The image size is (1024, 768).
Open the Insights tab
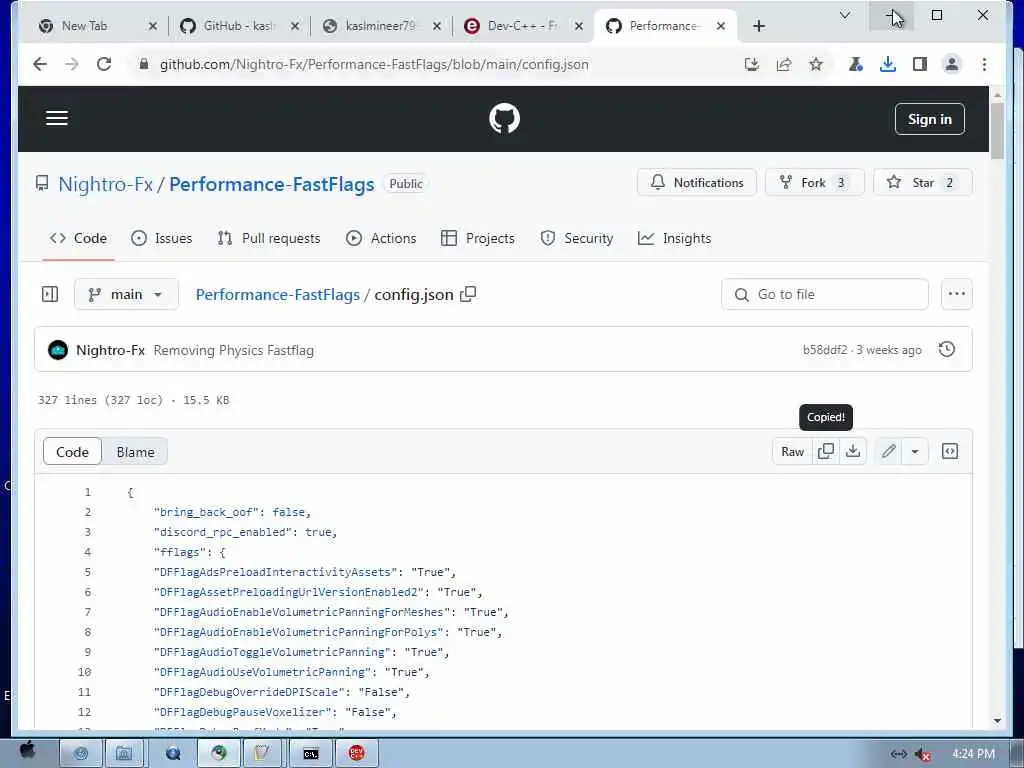675,238
